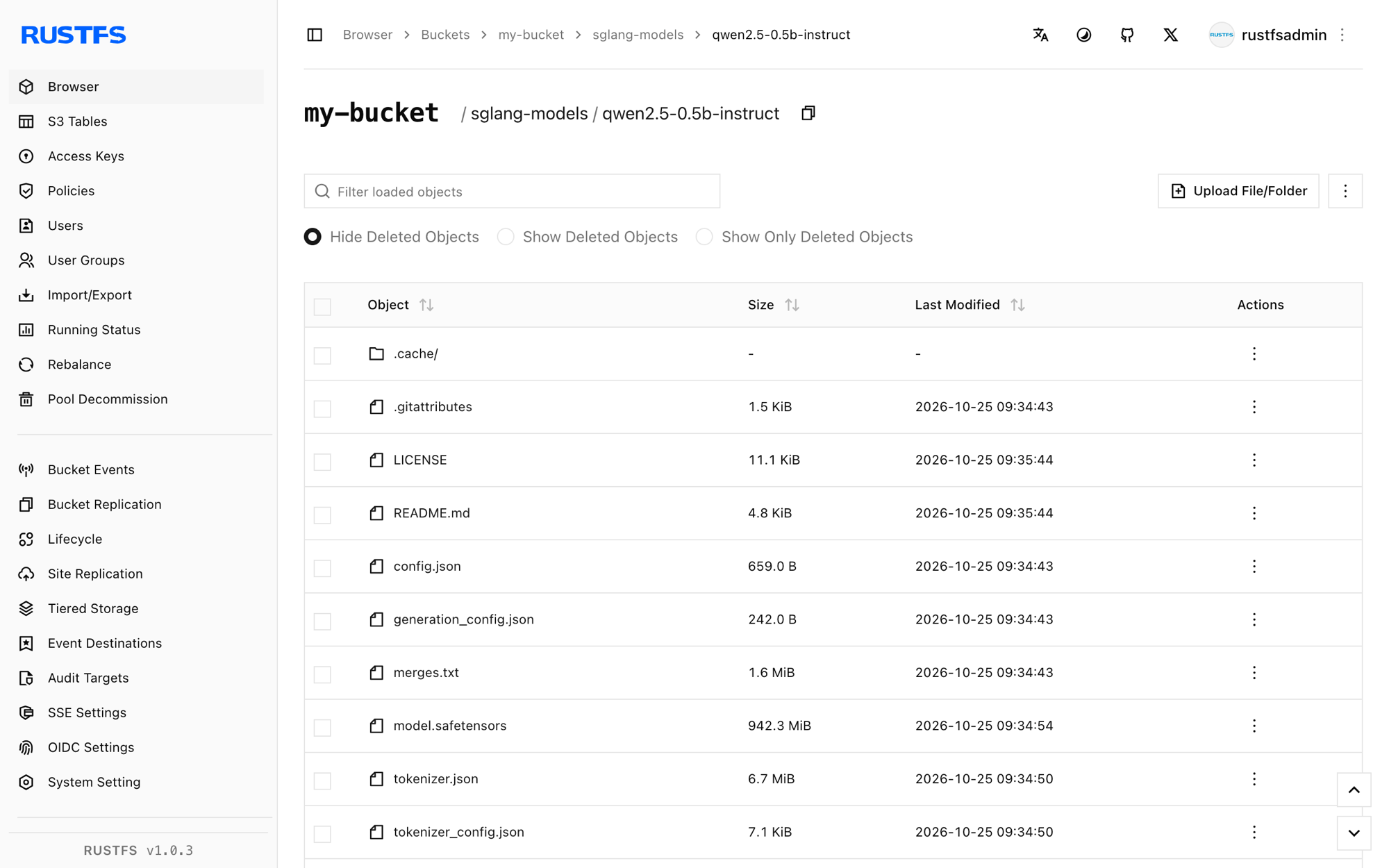1389x868 pixels.
Task: Click the rustfsadmin avatar
Action: [x=1222, y=35]
